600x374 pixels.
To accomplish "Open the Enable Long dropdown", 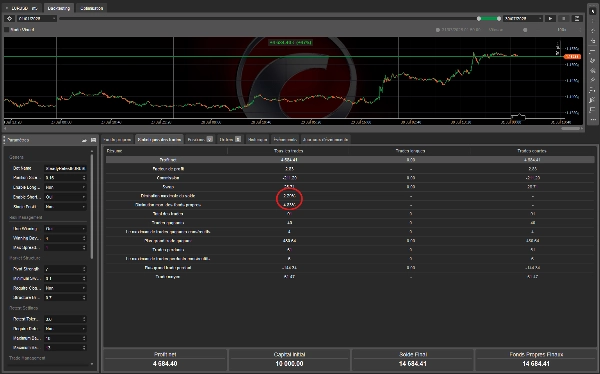I will [65, 187].
